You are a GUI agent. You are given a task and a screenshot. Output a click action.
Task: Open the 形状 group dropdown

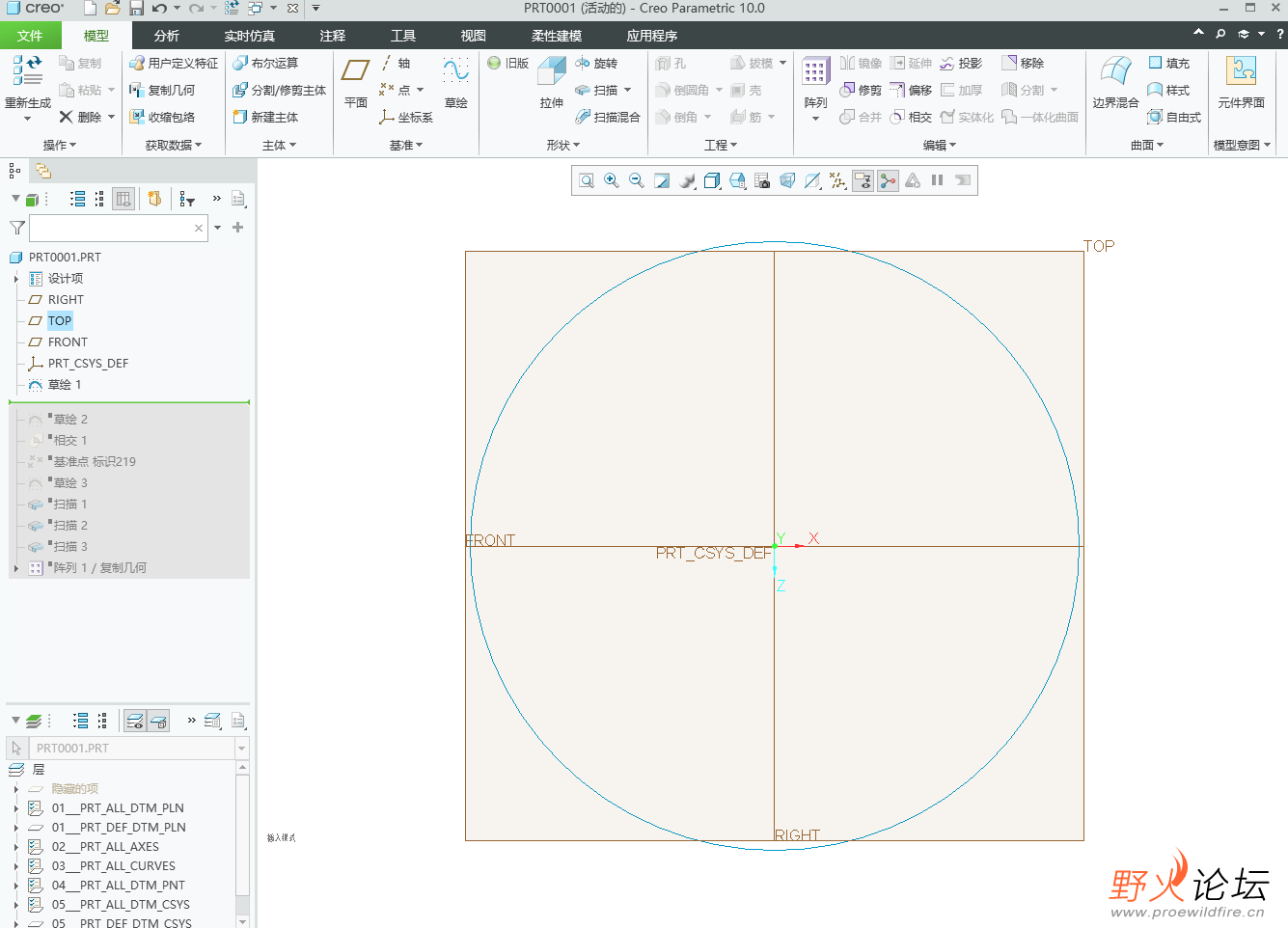563,145
